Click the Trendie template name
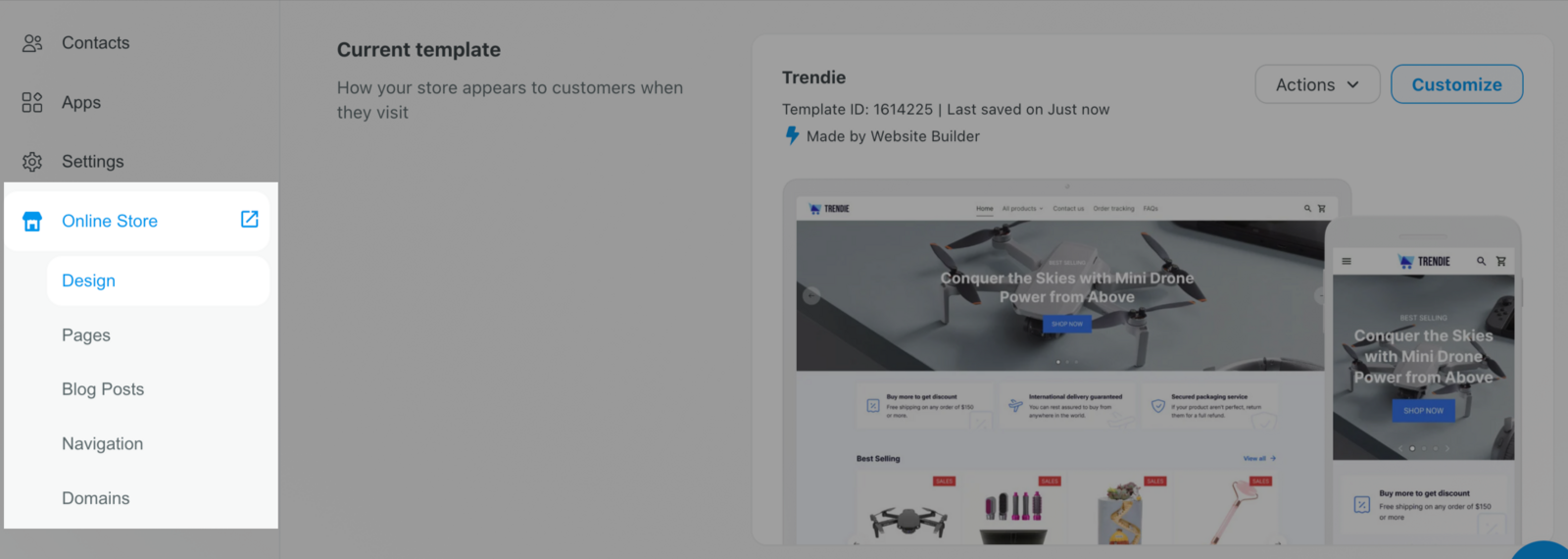1568x559 pixels. tap(813, 77)
